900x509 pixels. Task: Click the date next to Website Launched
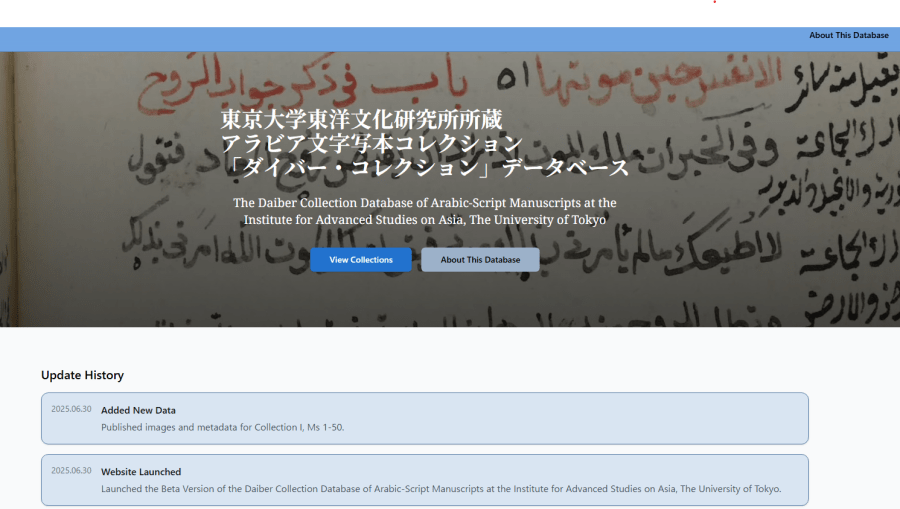[x=71, y=471]
